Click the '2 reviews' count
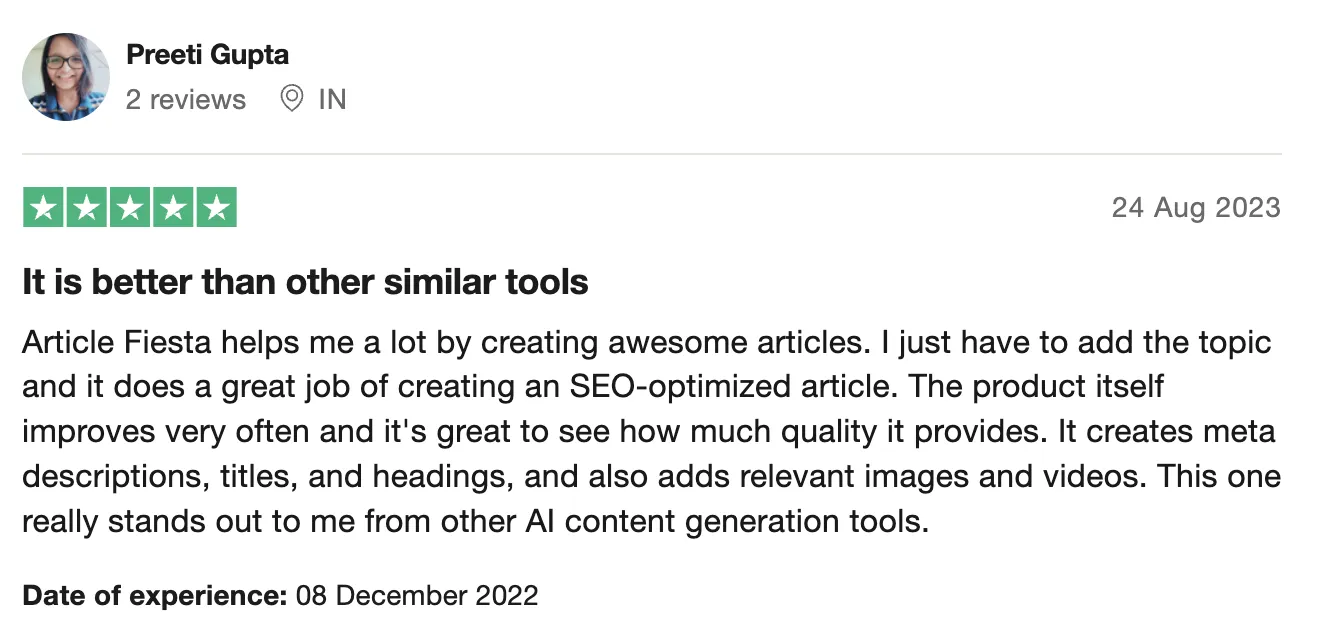This screenshot has height=634, width=1318. click(185, 99)
